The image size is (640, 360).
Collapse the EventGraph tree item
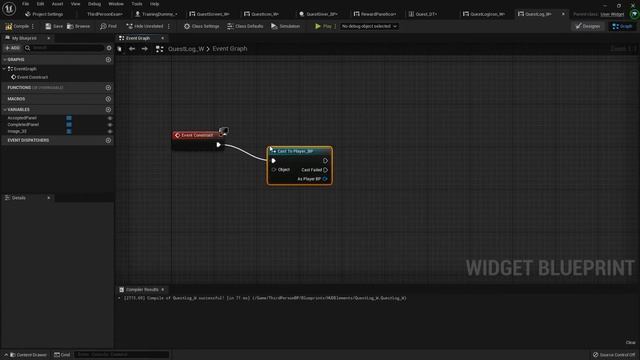[x=4, y=69]
